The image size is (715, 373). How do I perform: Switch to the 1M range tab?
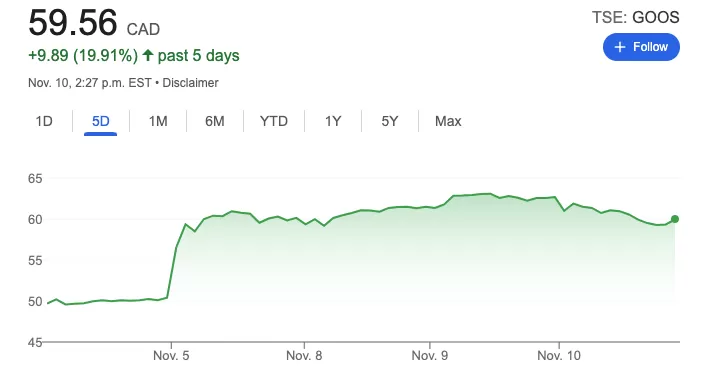[x=158, y=121]
